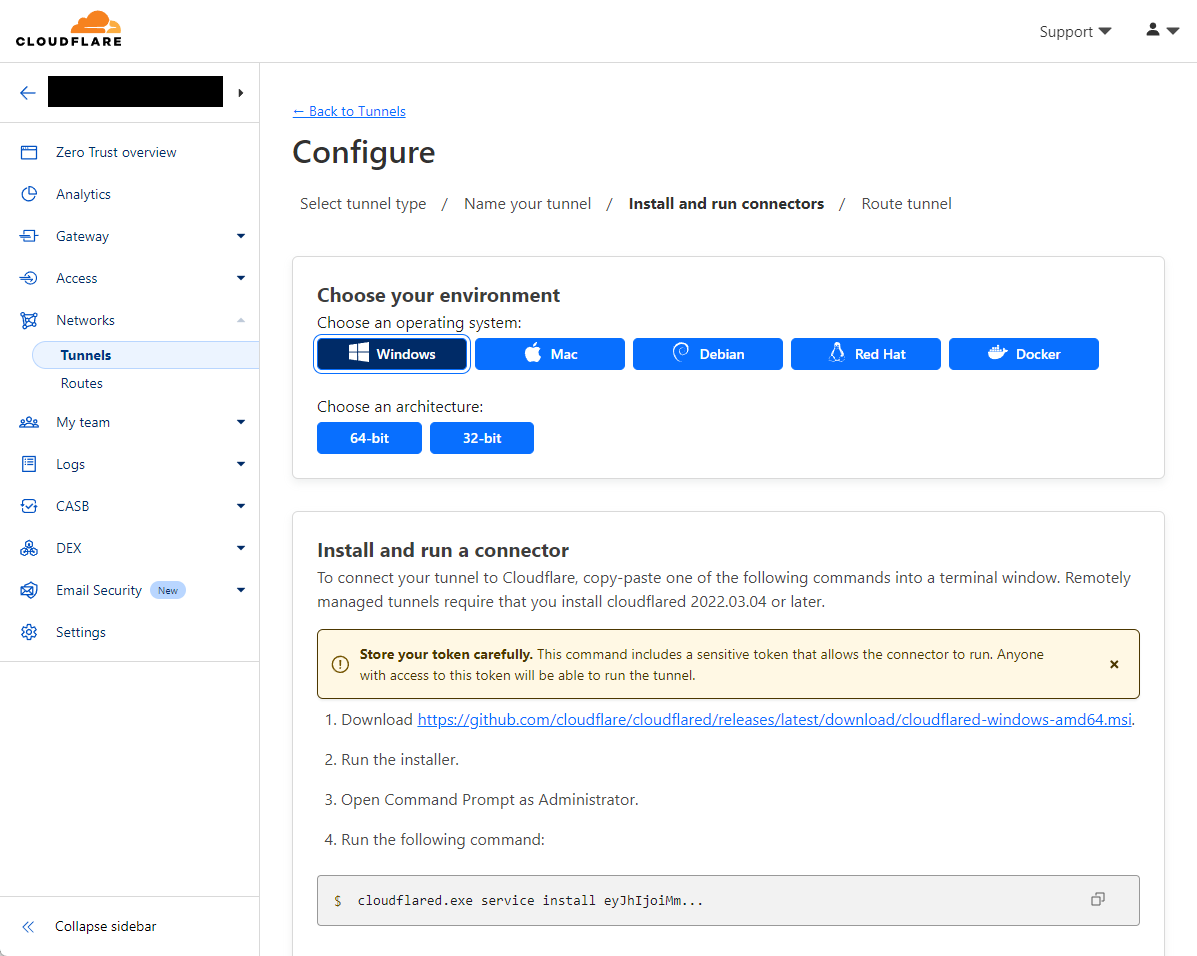The height and width of the screenshot is (956, 1197).
Task: Click the cloudflared.exe service install command box
Action: [x=728, y=900]
